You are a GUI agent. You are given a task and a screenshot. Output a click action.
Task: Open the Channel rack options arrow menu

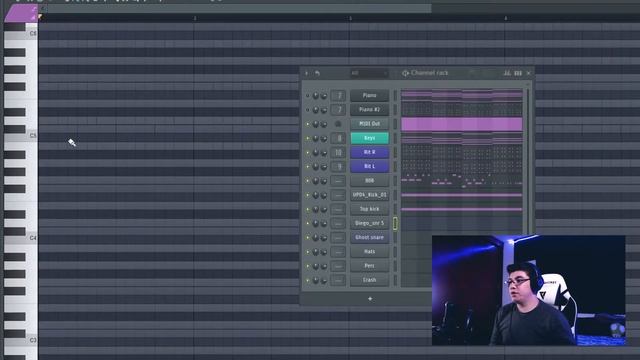click(x=307, y=73)
